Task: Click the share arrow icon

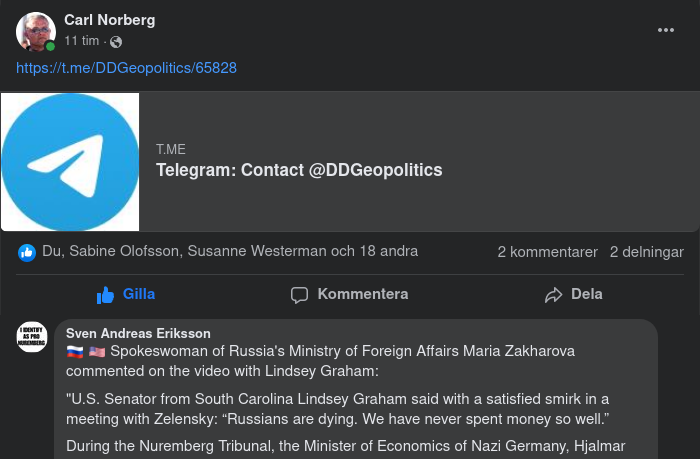Action: point(554,295)
